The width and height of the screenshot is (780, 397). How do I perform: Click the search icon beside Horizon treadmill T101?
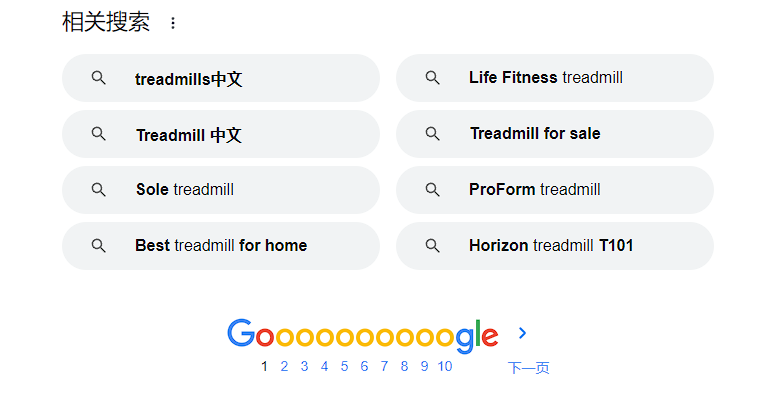click(432, 246)
